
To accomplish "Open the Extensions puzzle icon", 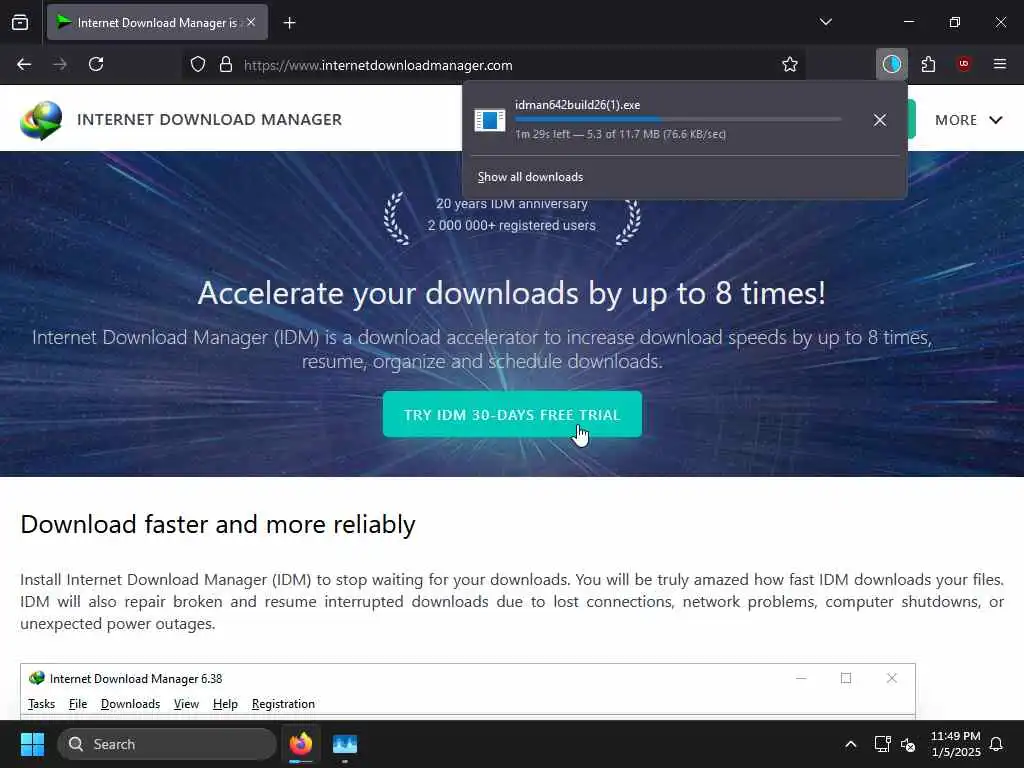I will point(928,64).
